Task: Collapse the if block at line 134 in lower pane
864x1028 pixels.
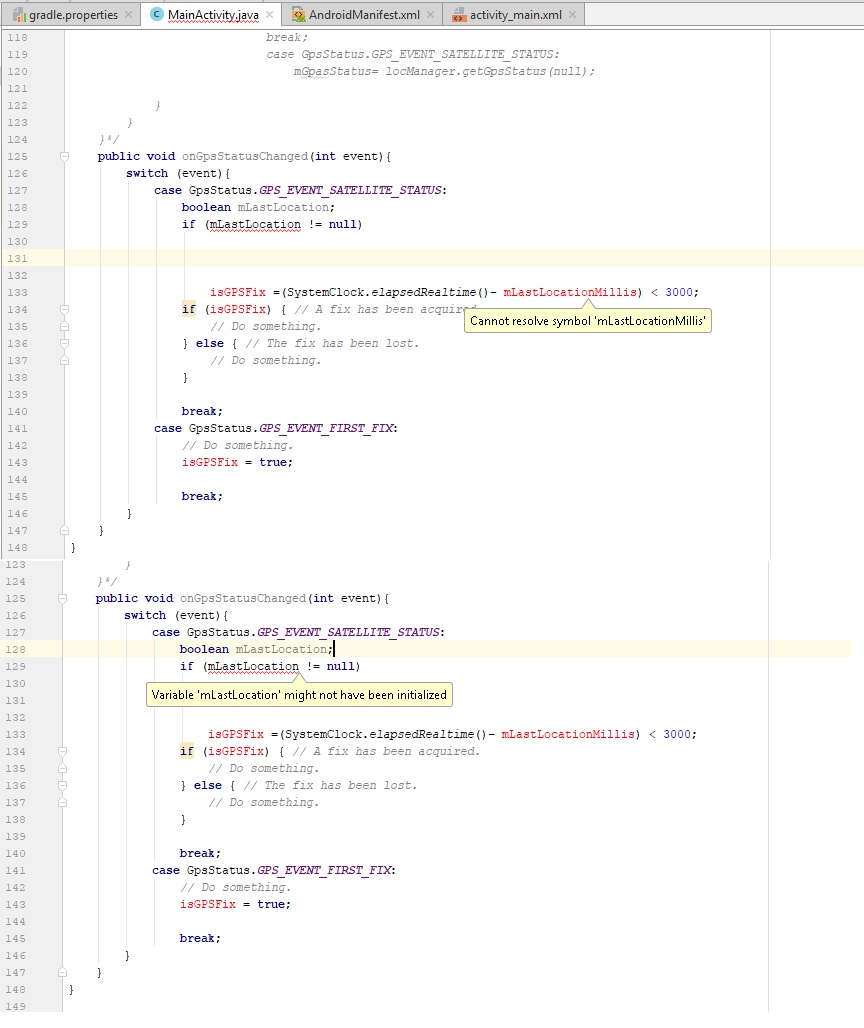Action: pyautogui.click(x=62, y=751)
